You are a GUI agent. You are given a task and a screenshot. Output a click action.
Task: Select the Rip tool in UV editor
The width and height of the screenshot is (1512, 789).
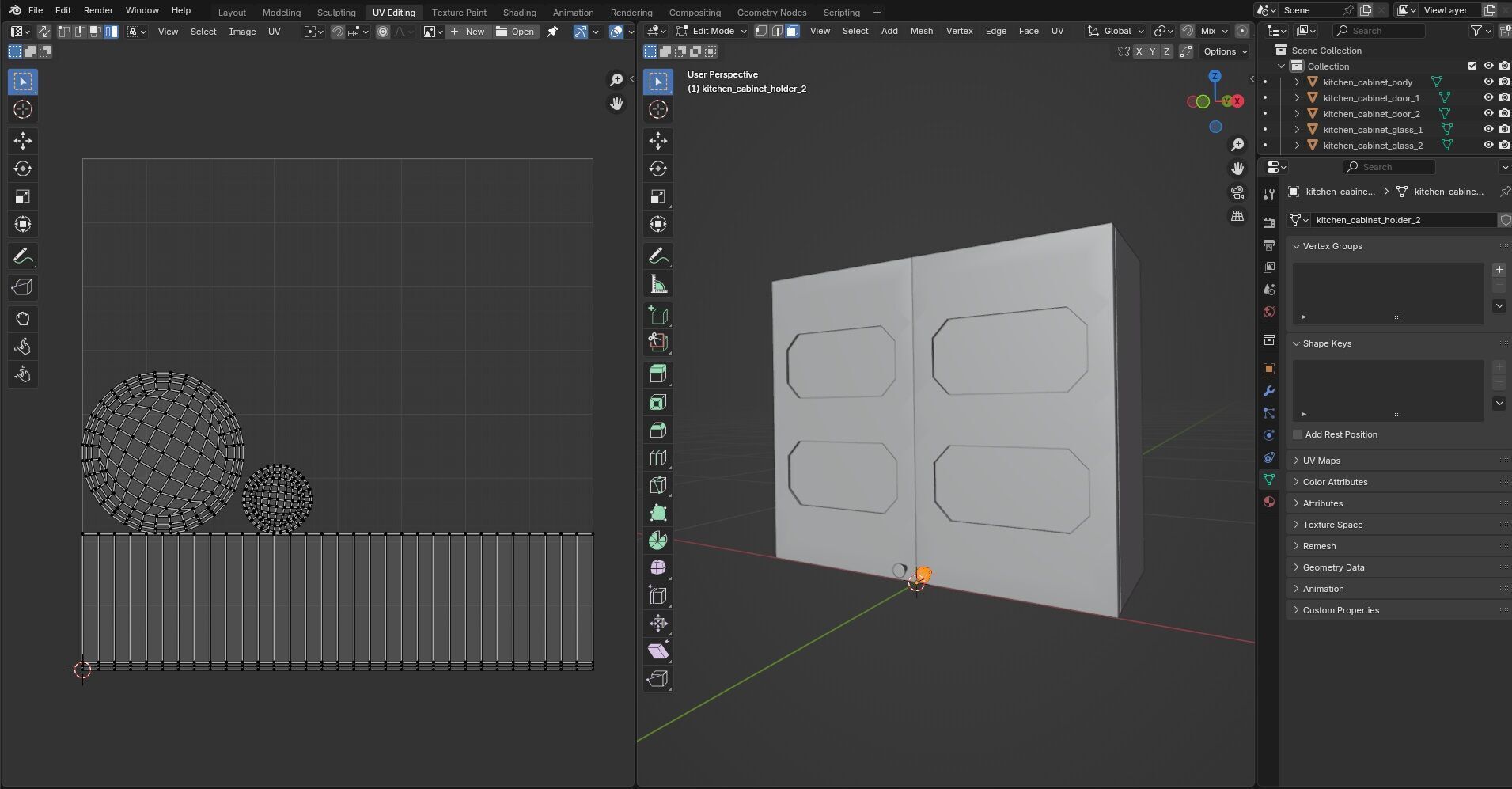point(23,287)
